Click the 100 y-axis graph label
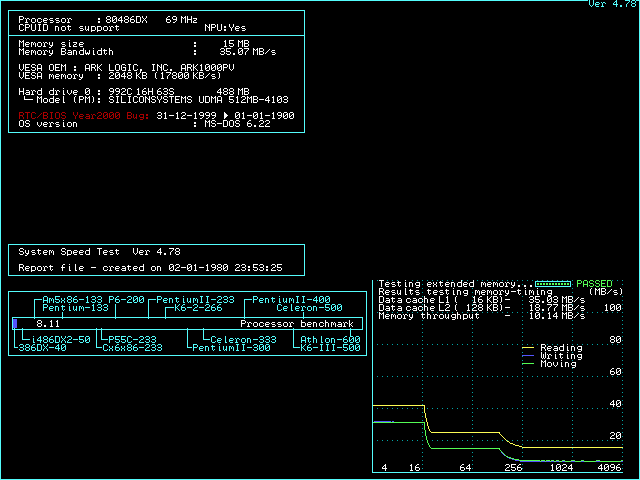Image resolution: width=640 pixels, height=480 pixels. pos(612,308)
